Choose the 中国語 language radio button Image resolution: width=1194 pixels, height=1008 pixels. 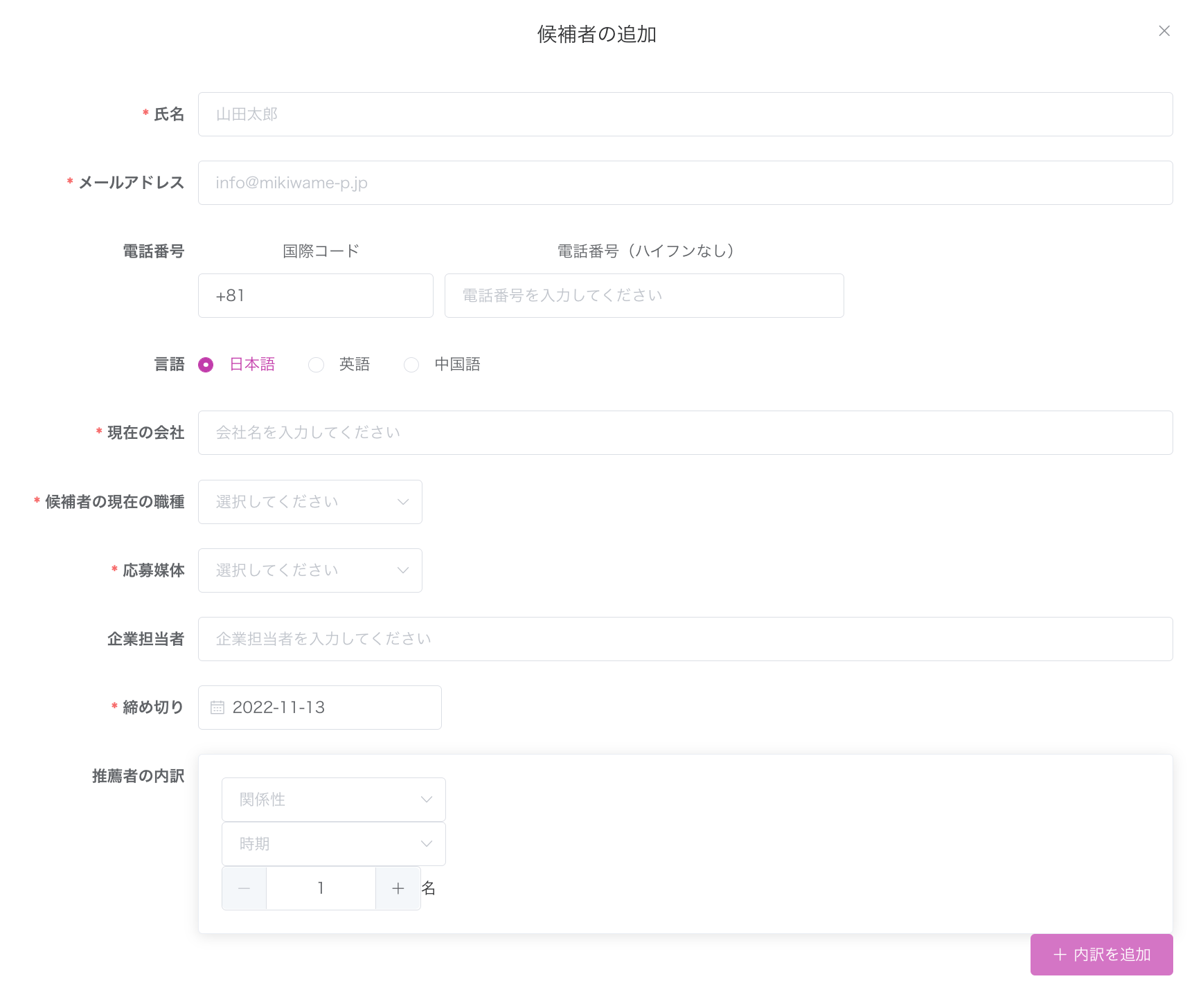click(411, 365)
